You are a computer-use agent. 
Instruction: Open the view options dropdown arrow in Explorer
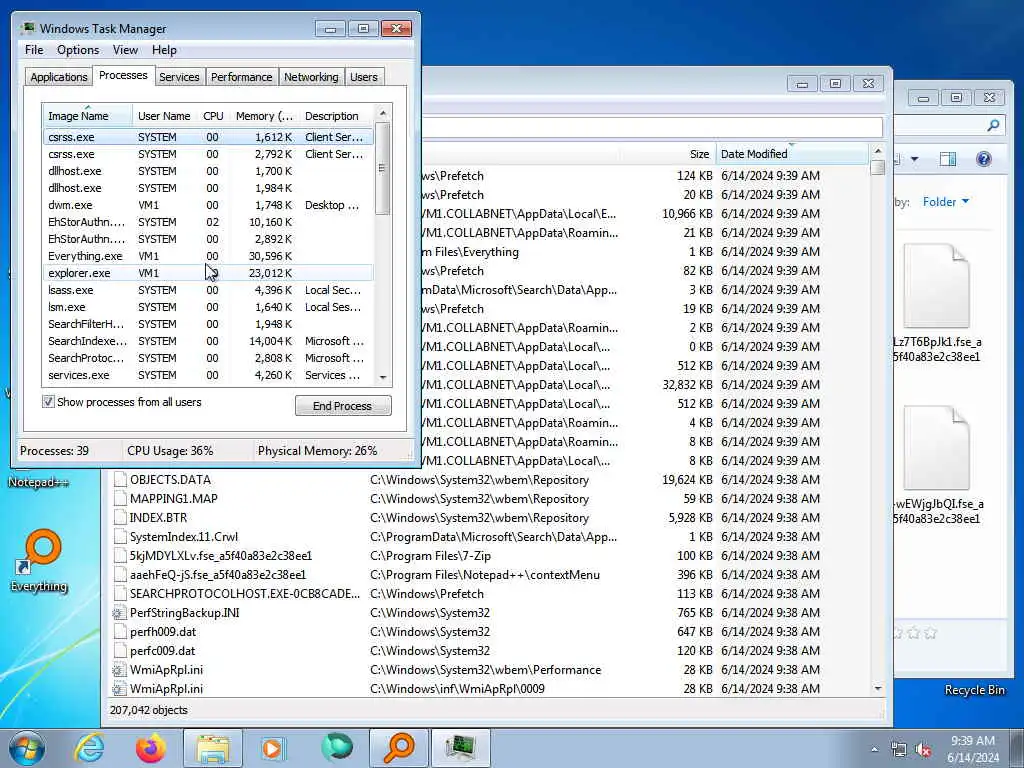tap(914, 159)
